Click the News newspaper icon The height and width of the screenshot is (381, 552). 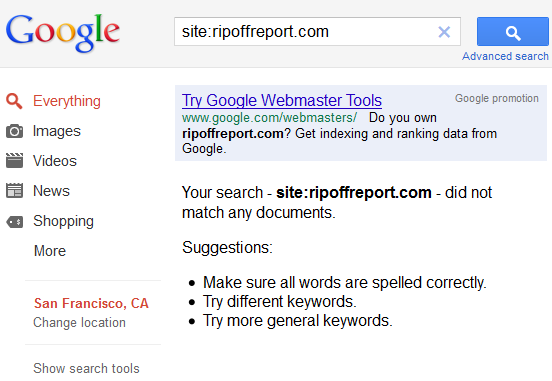click(x=14, y=190)
